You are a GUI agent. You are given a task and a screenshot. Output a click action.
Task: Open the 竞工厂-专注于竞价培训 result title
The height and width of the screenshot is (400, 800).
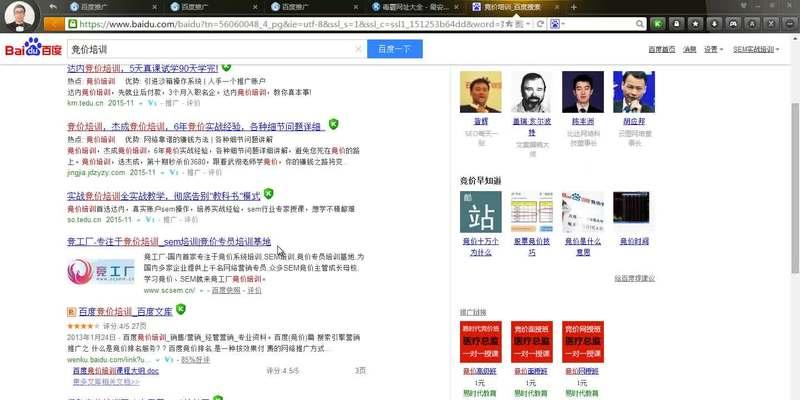[169, 241]
